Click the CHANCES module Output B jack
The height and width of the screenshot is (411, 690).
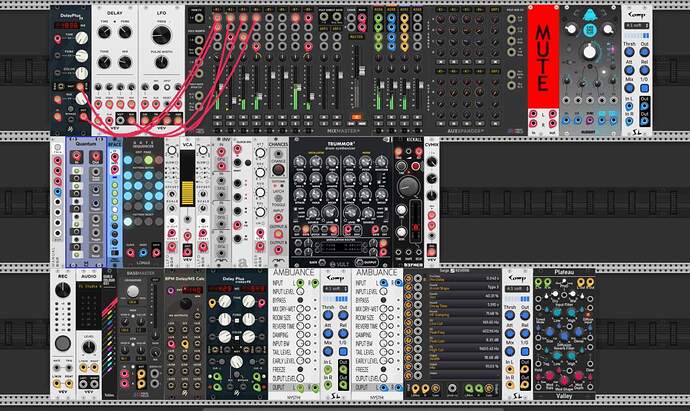coord(278,250)
